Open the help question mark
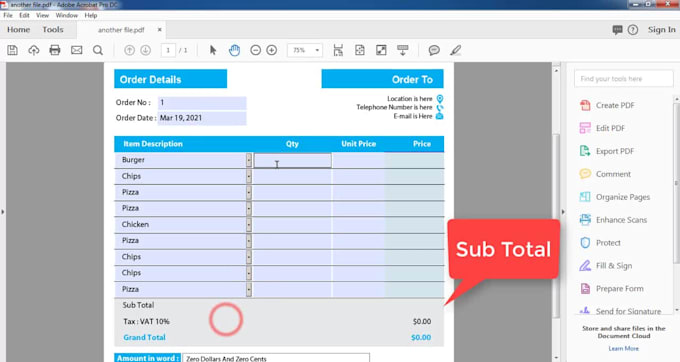This screenshot has width=680, height=362. point(633,30)
